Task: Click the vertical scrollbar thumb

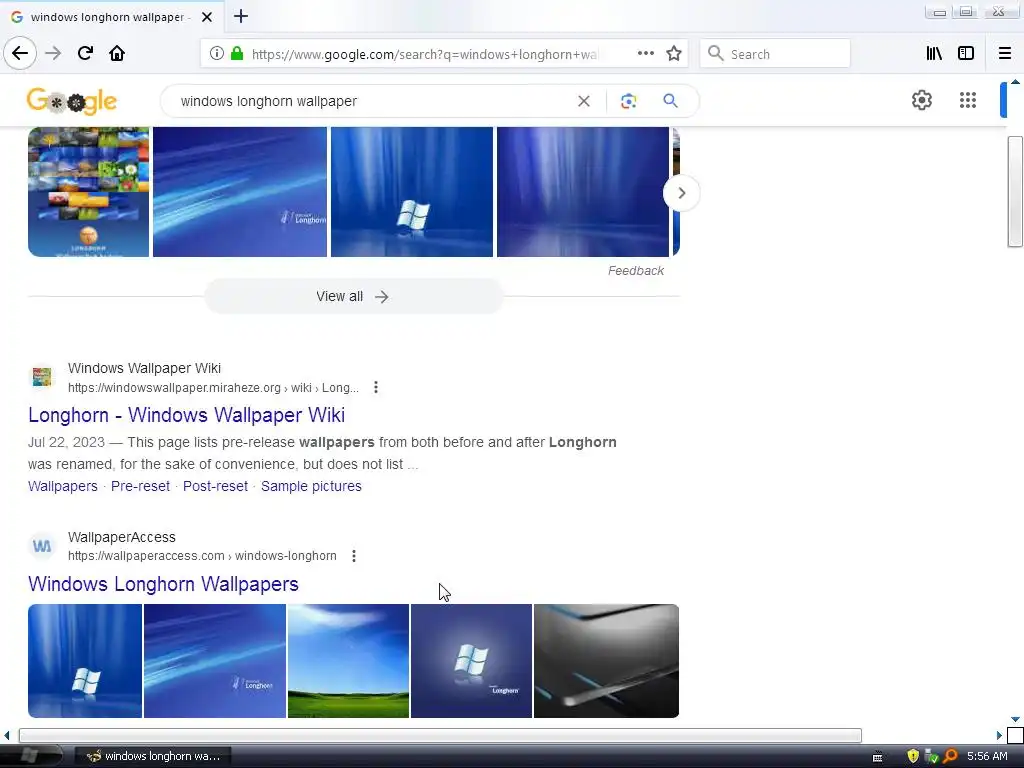Action: [x=1015, y=191]
